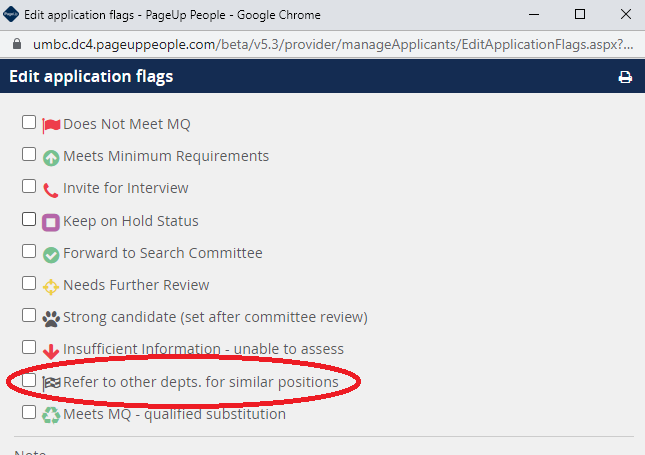Click the green checkmark Forward to Search Committee icon
The image size is (645, 455).
[51, 255]
